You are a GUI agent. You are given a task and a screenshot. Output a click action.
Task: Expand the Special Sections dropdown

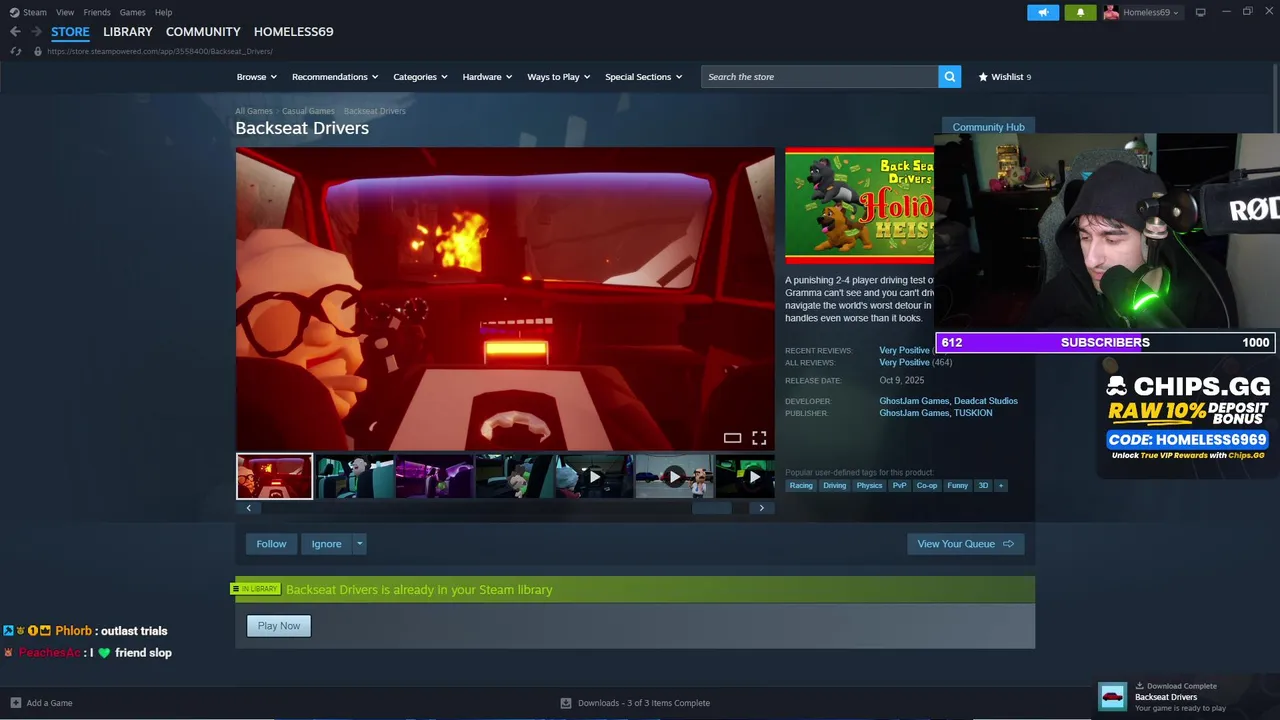pyautogui.click(x=643, y=77)
